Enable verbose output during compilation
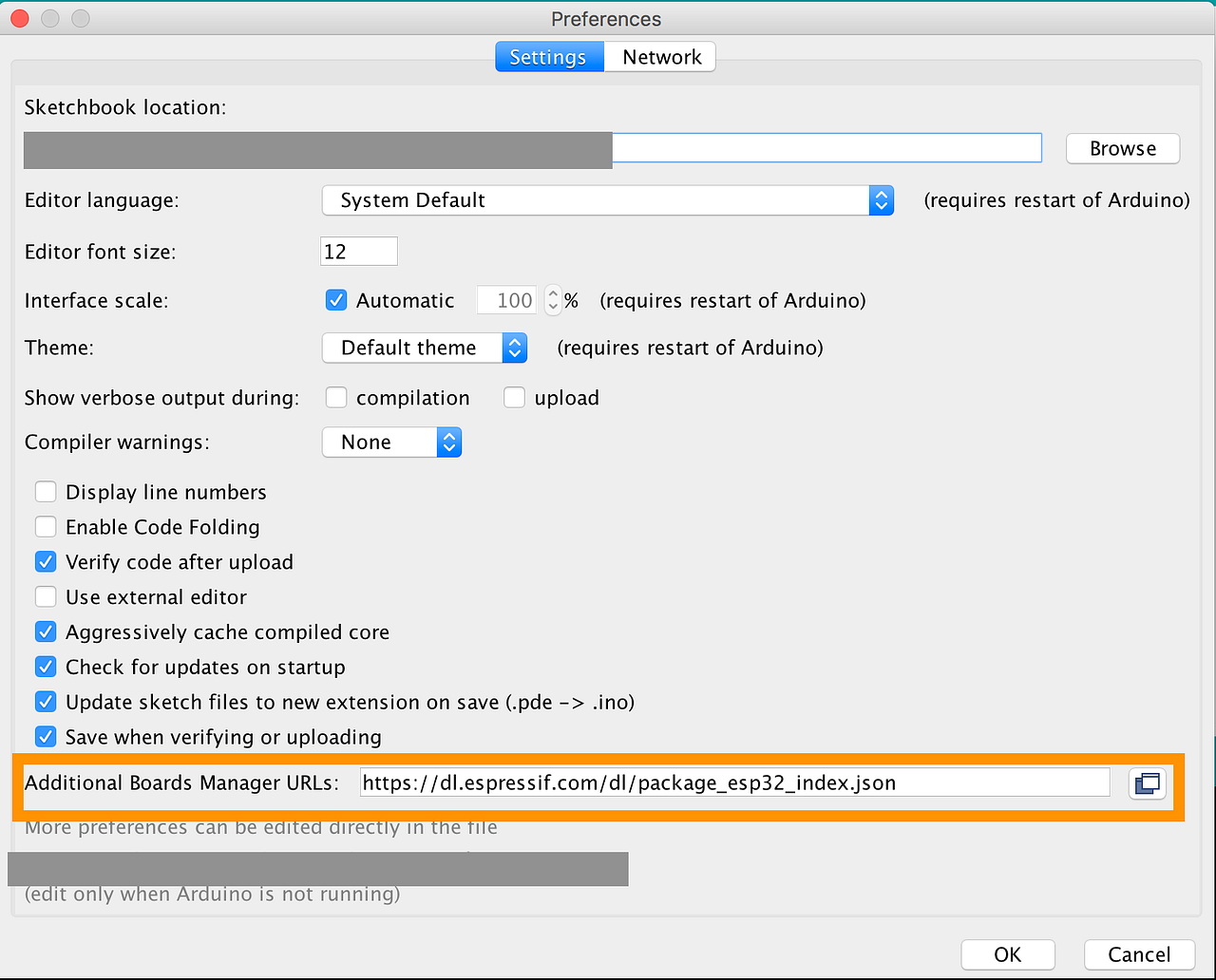Viewport: 1216px width, 980px height. [x=336, y=397]
